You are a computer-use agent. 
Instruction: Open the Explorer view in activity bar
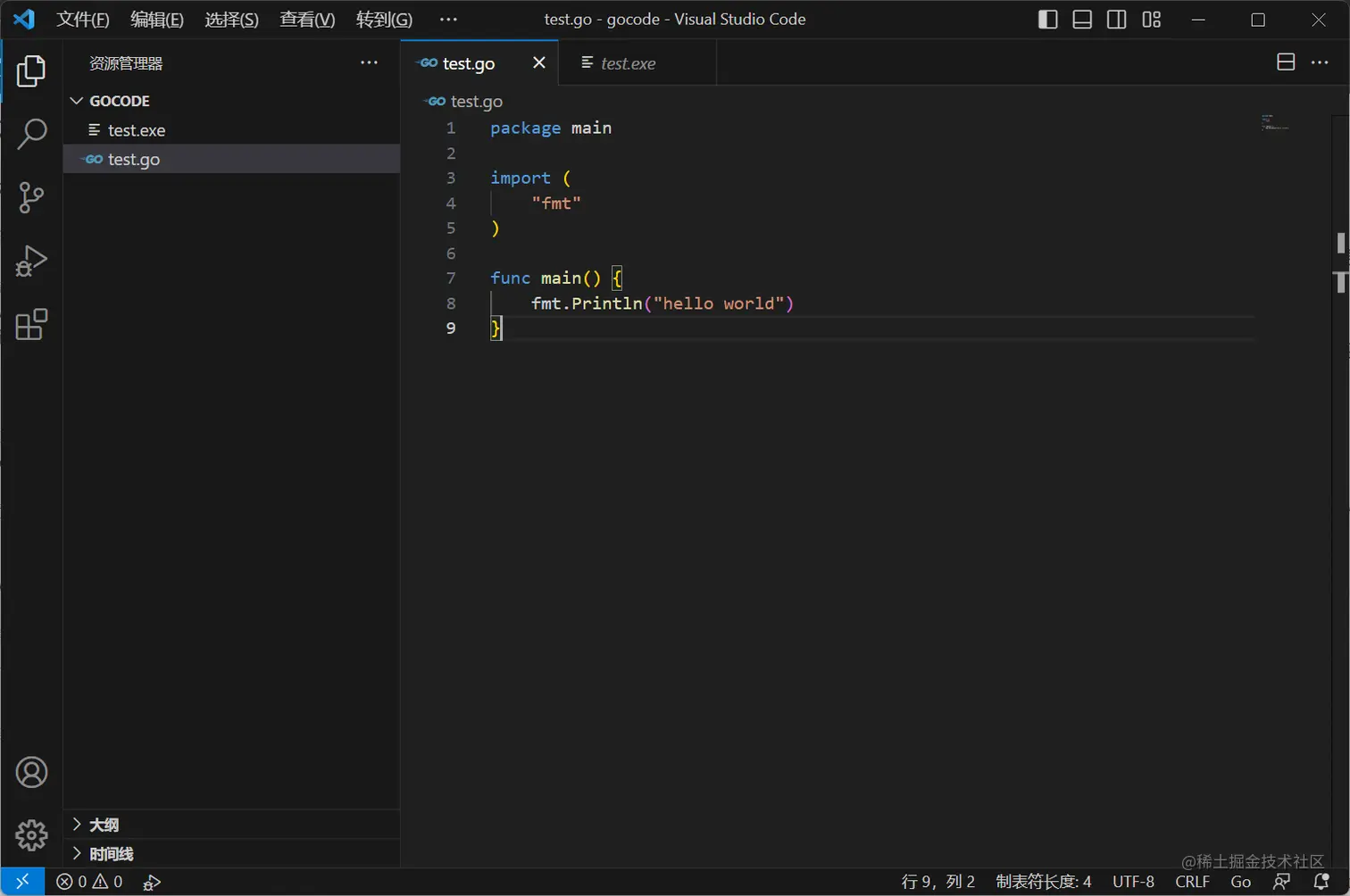[x=31, y=71]
